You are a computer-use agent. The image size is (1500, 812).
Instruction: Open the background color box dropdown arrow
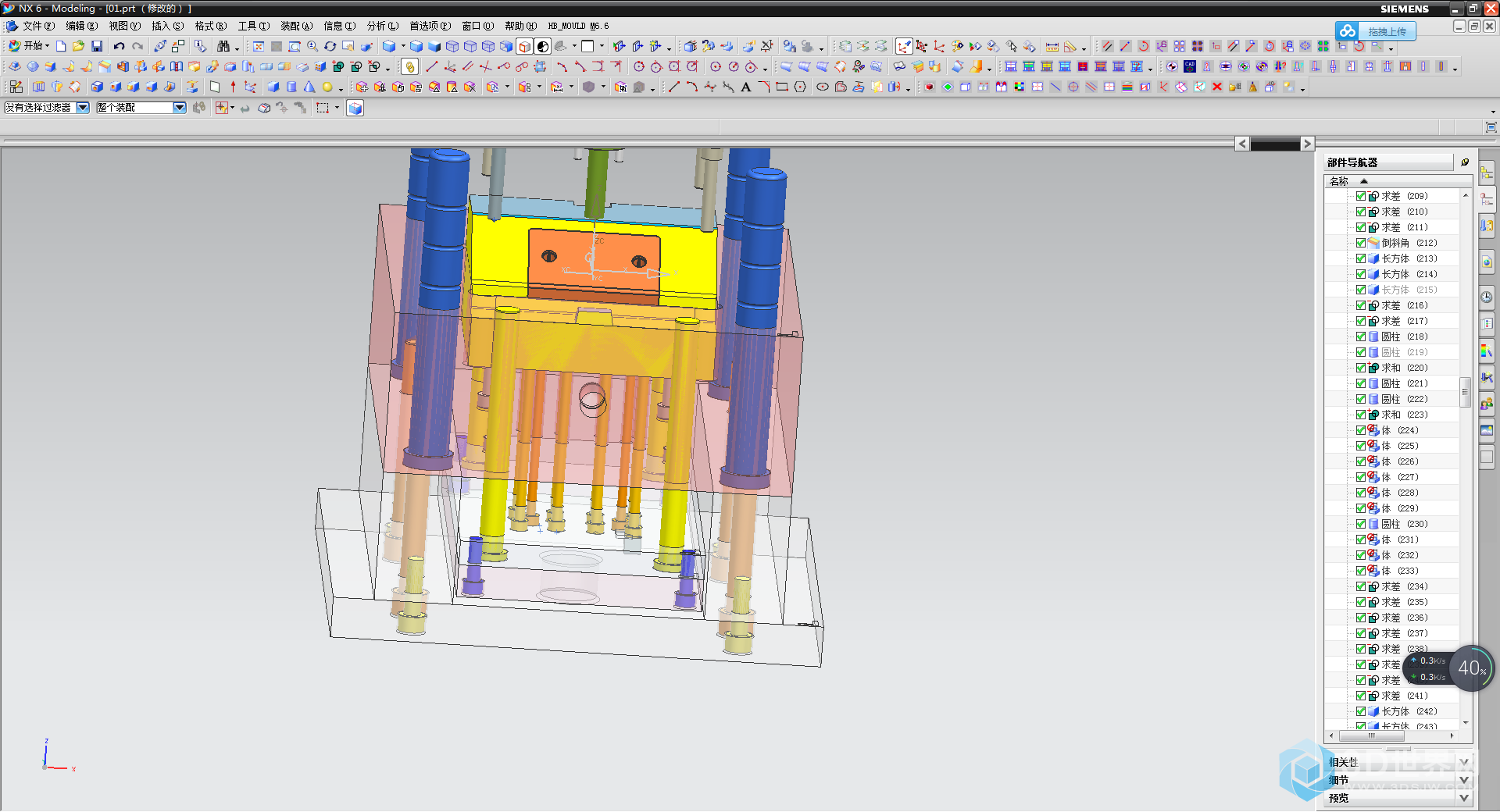point(602,46)
